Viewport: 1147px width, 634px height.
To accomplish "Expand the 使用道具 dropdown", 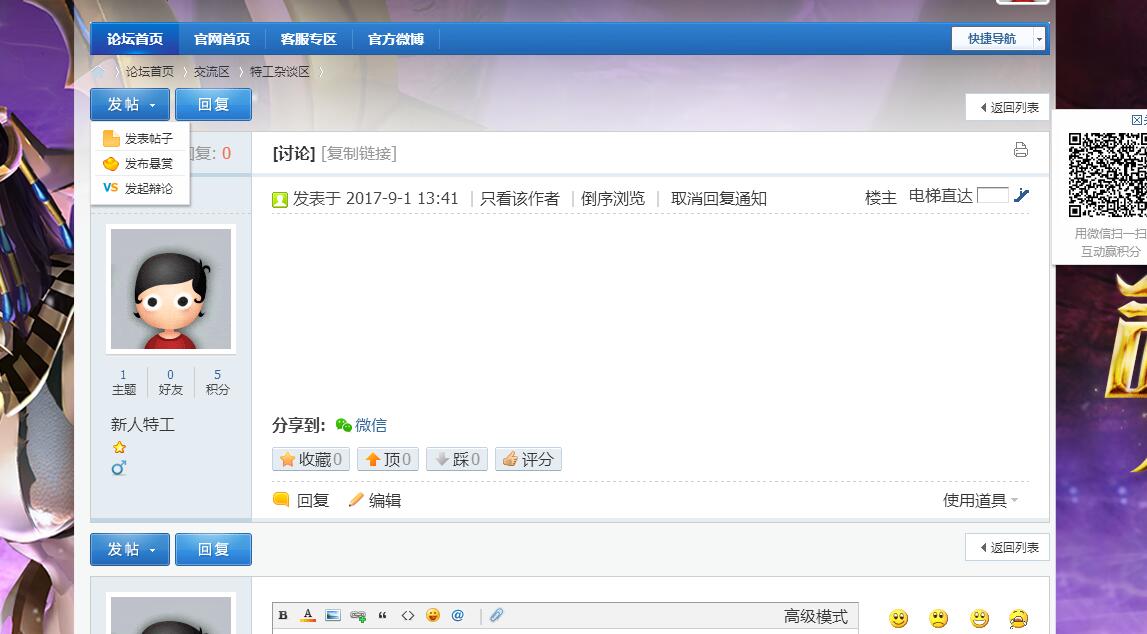I will tap(975, 500).
